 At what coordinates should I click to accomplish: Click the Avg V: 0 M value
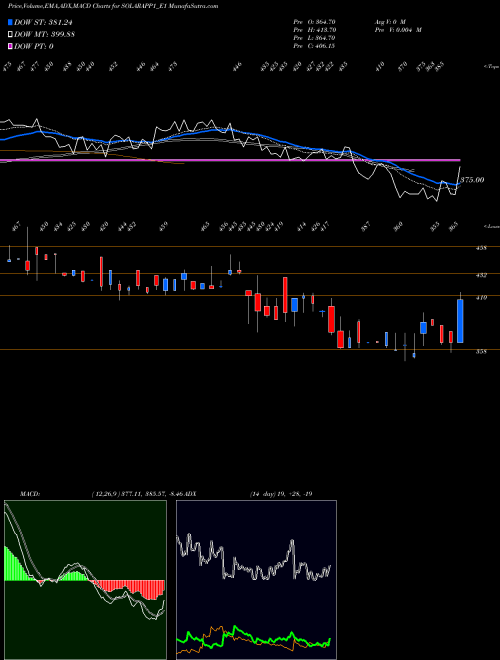390,21
